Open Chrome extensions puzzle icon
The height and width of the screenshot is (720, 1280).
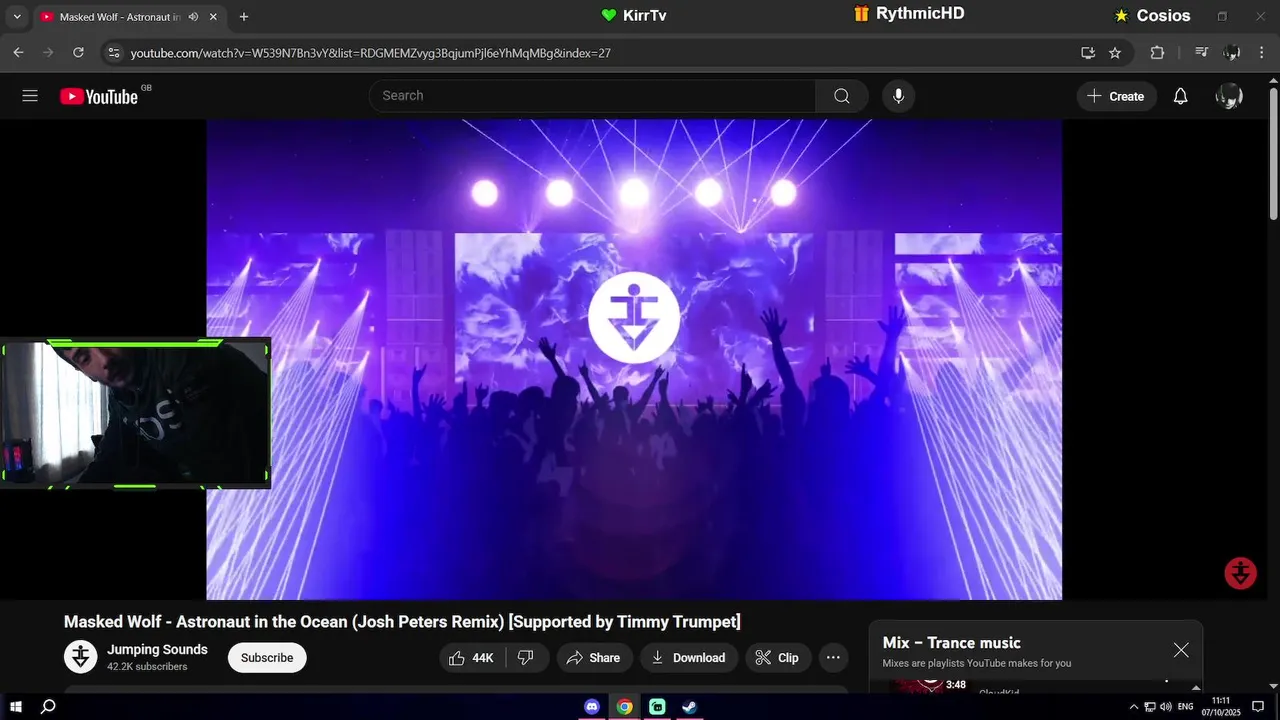[x=1157, y=53]
